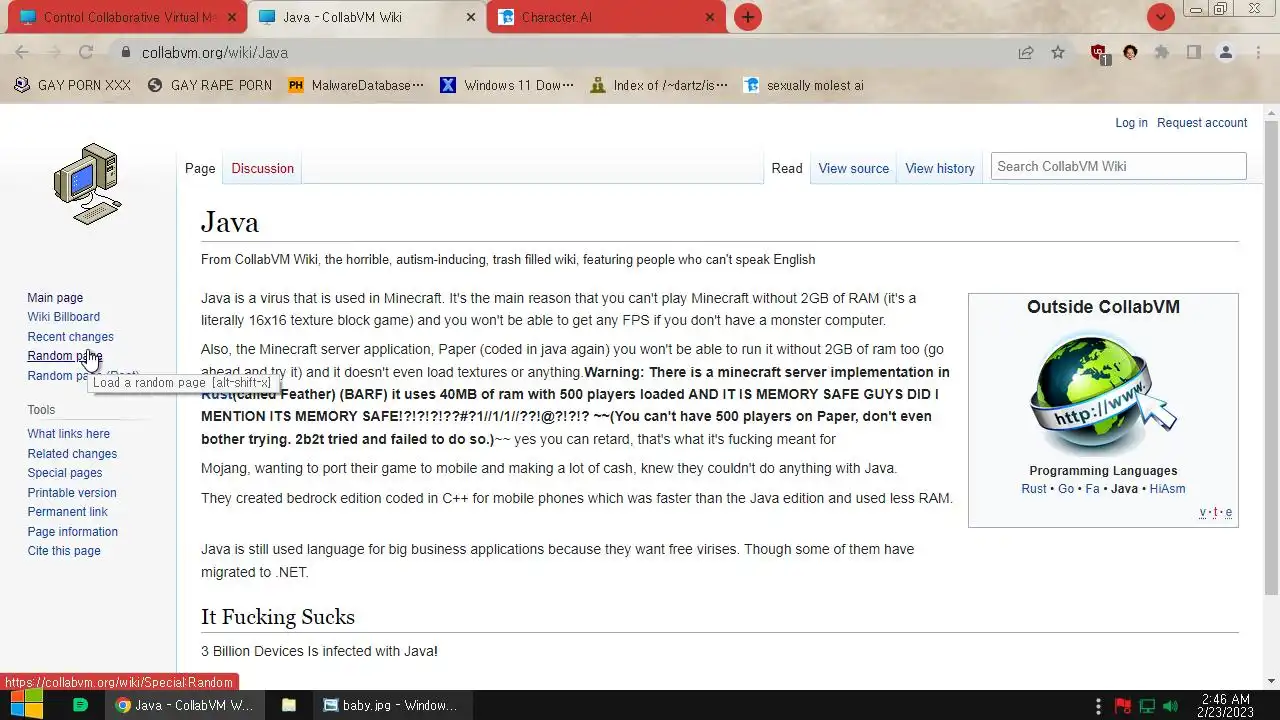This screenshot has width=1280, height=720.
Task: Click the share page icon in address bar
Action: coord(1026,52)
